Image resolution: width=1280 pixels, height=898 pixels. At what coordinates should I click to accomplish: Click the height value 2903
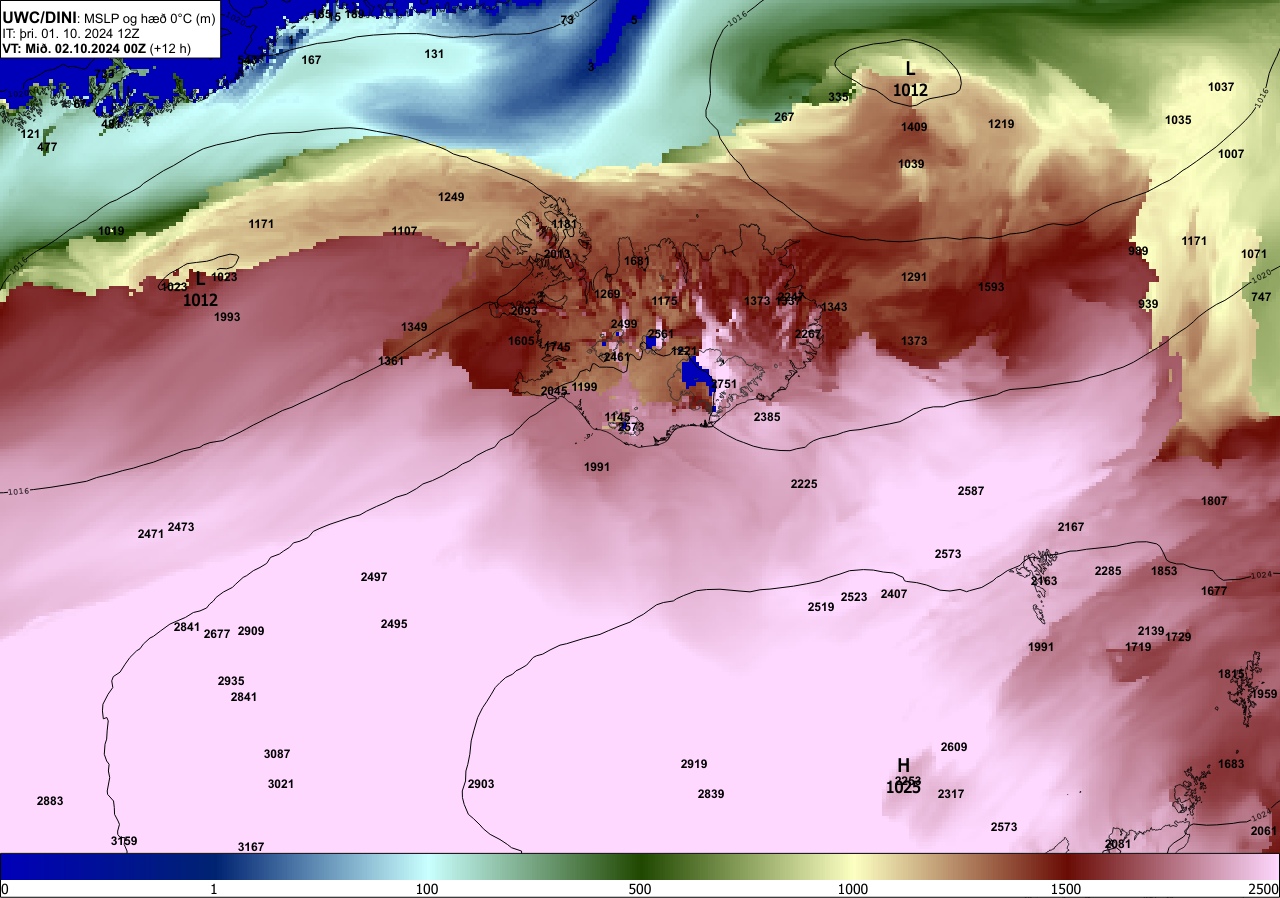point(481,784)
